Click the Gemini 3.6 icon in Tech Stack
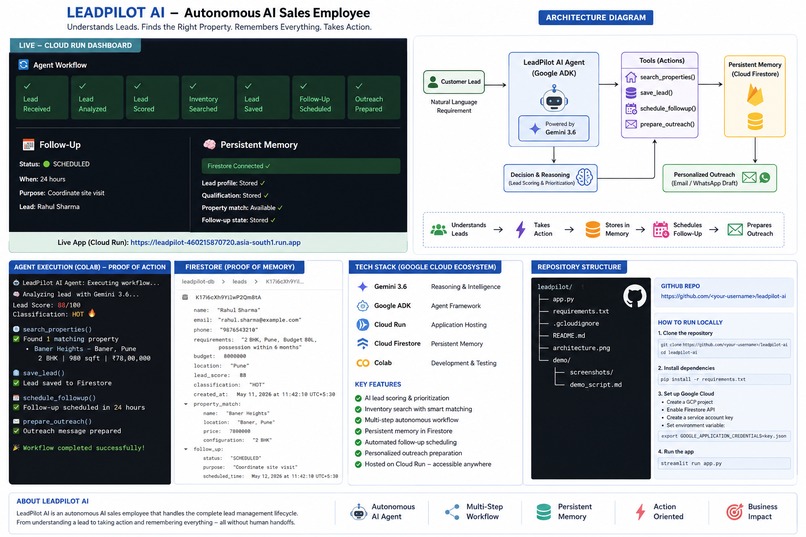 pyautogui.click(x=362, y=287)
